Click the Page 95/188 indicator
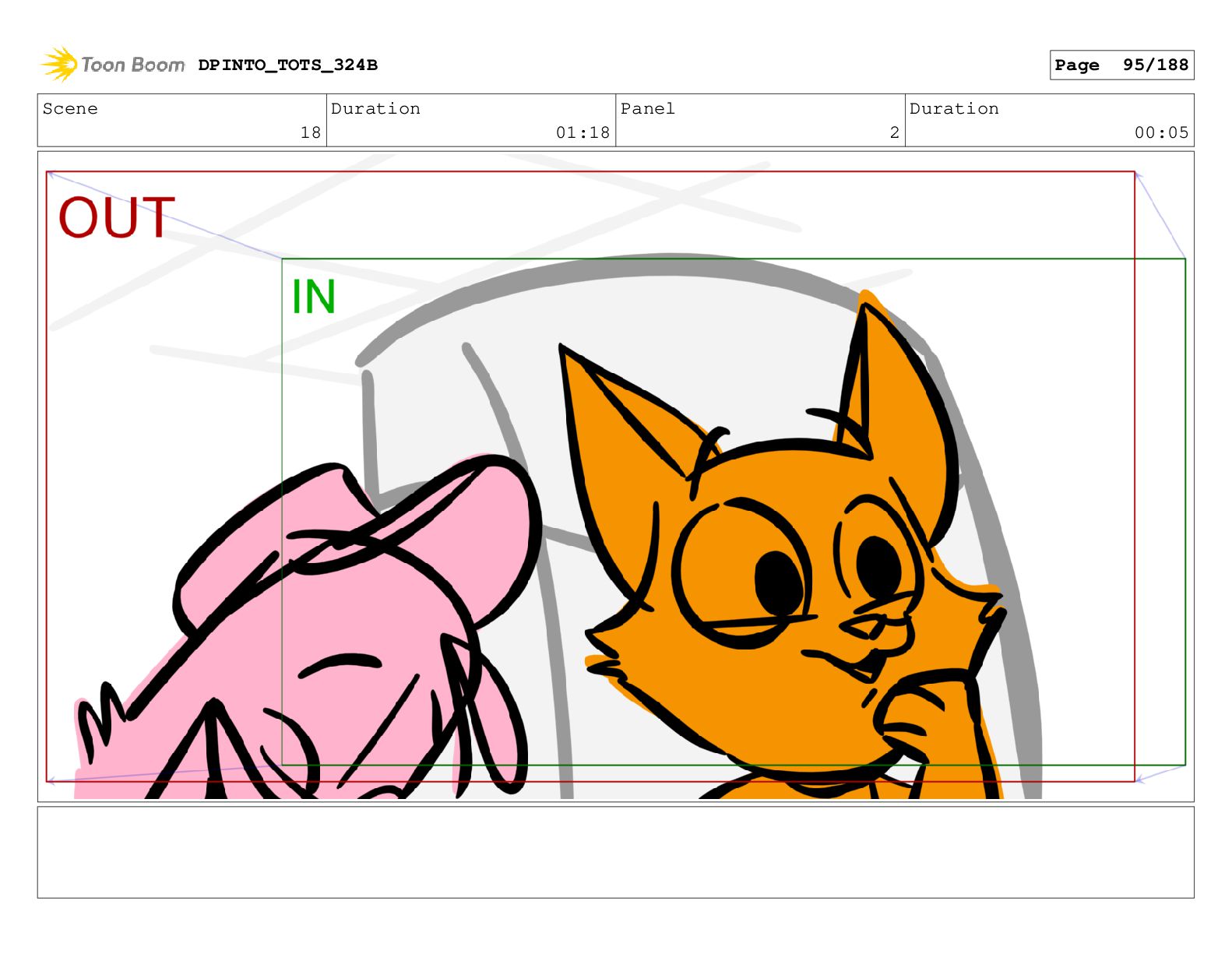Viewport: 1232px width, 954px height. 1121,65
